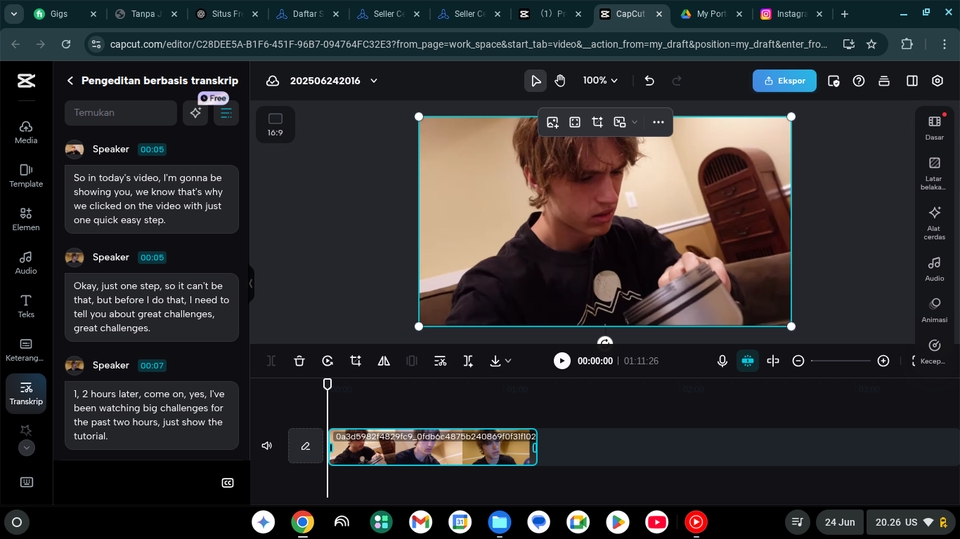Open the Alat cerdas smart tools tab
Viewport: 960px width, 539px height.
click(934, 223)
